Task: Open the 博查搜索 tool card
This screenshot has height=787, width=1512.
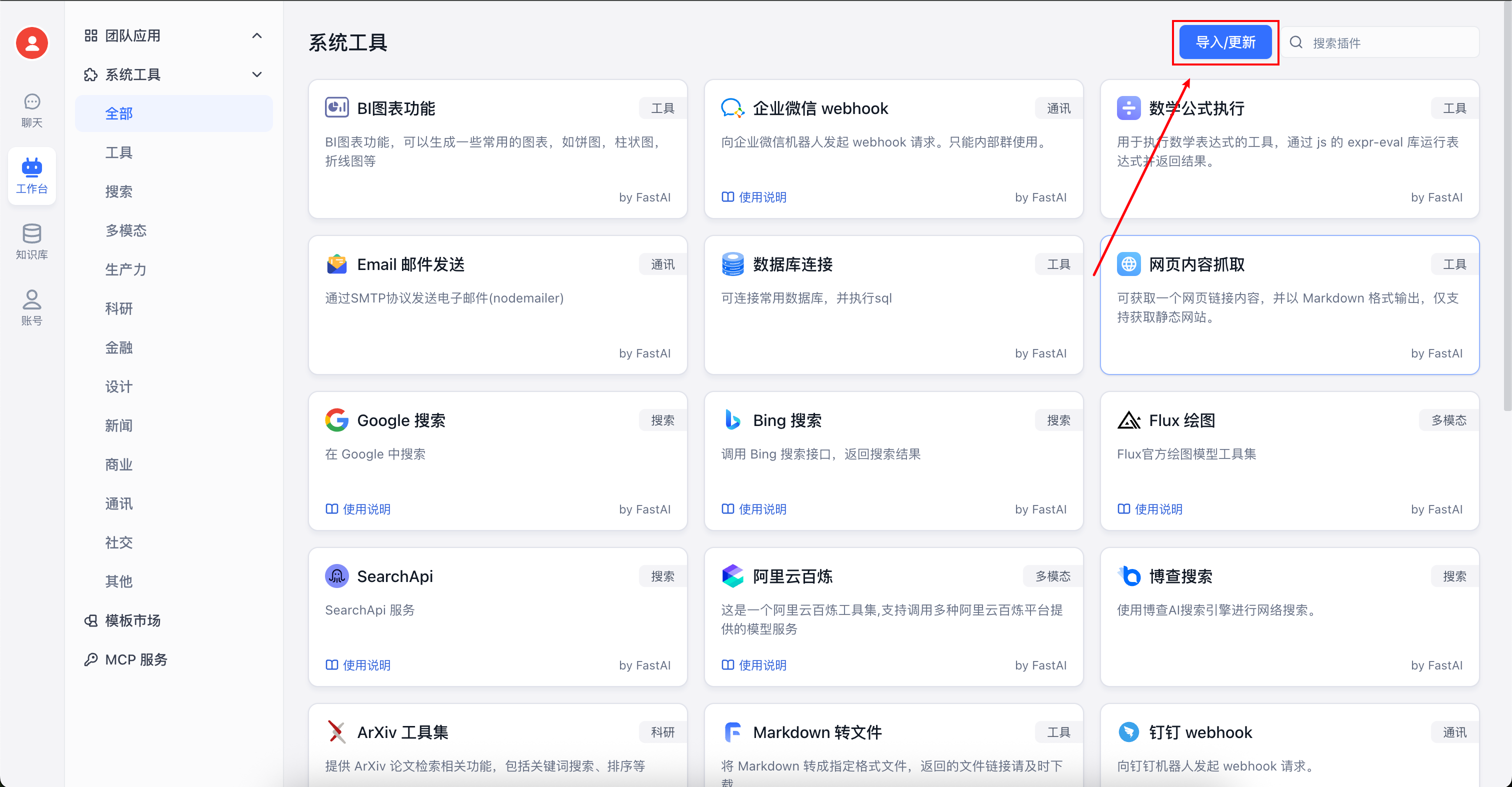Action: click(1289, 617)
